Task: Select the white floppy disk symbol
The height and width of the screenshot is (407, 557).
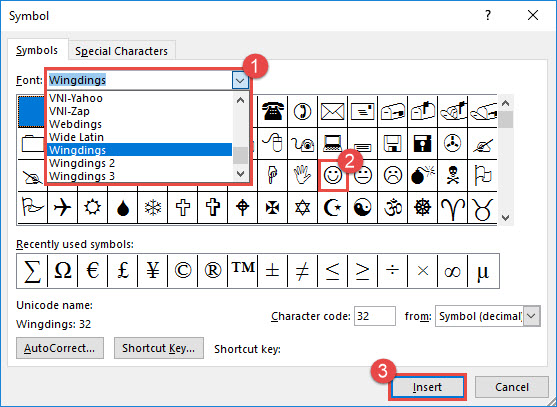Action: click(393, 143)
